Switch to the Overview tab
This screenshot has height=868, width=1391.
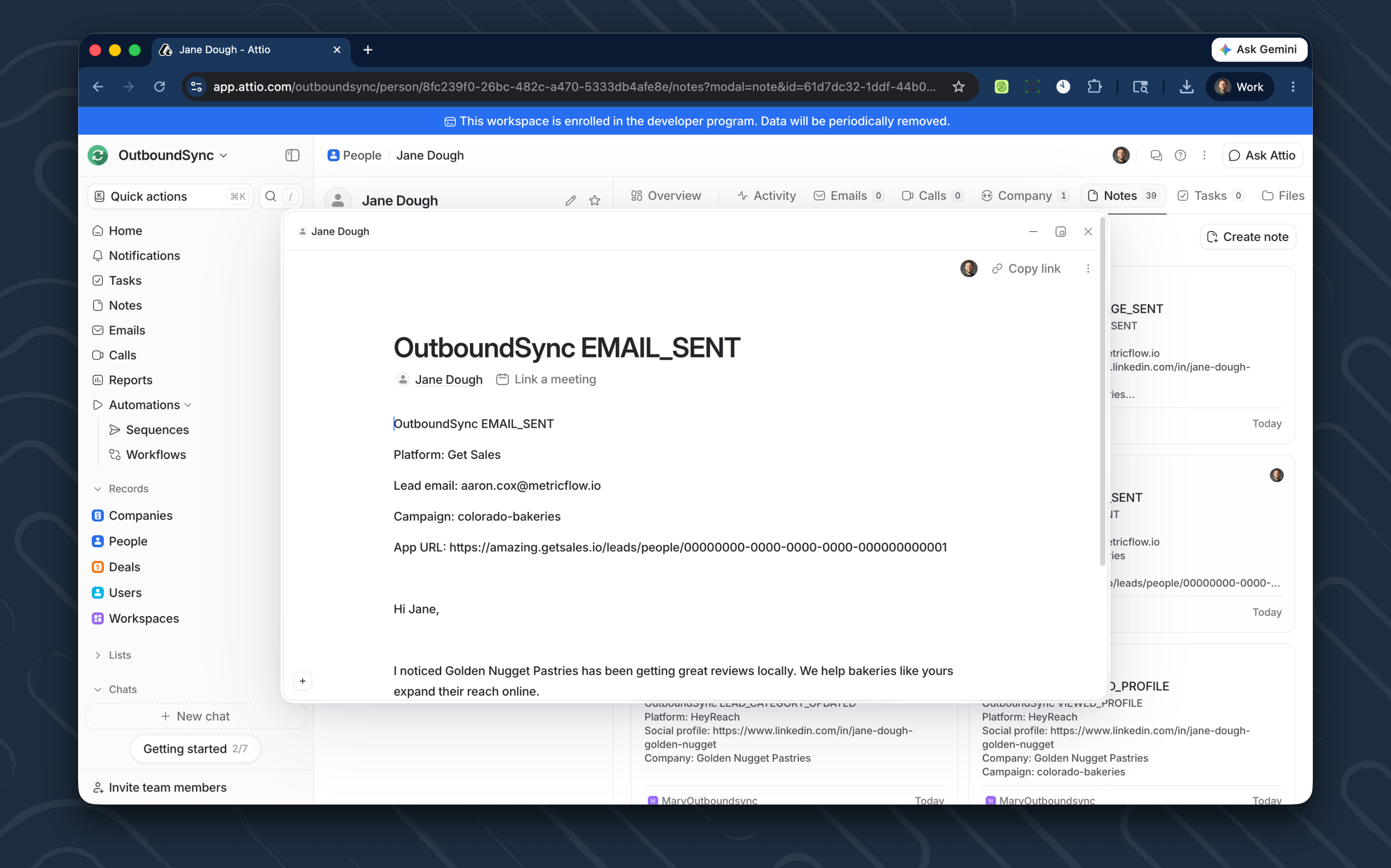pos(665,196)
